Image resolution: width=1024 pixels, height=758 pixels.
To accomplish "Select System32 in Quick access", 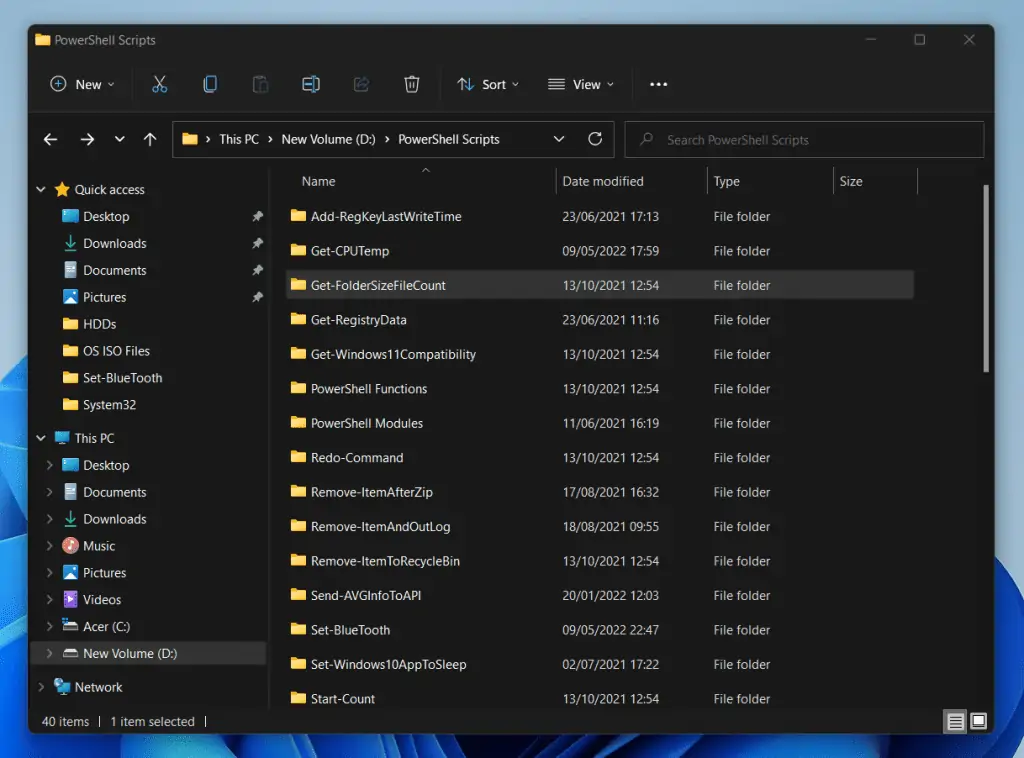I will click(109, 405).
